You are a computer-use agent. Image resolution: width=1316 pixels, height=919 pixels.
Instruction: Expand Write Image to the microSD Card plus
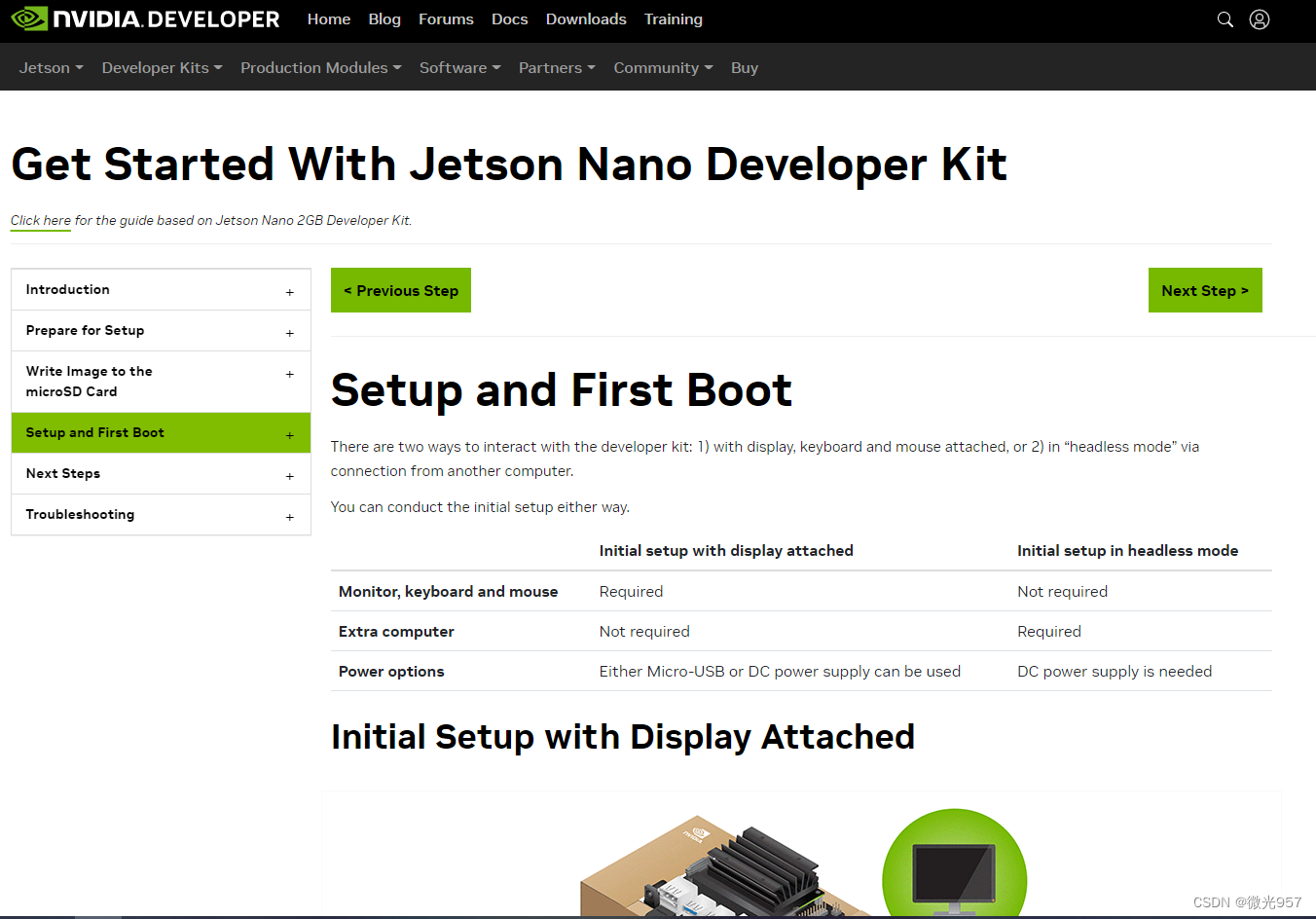click(290, 374)
